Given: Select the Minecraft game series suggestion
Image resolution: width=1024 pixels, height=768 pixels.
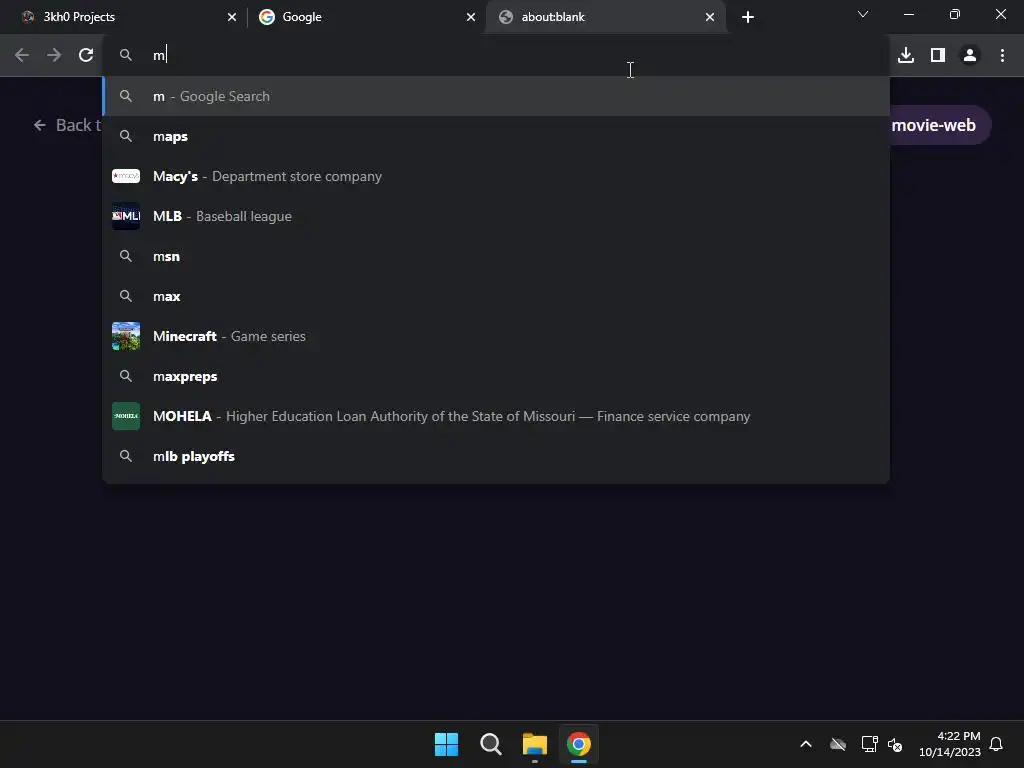Looking at the screenshot, I should (496, 336).
